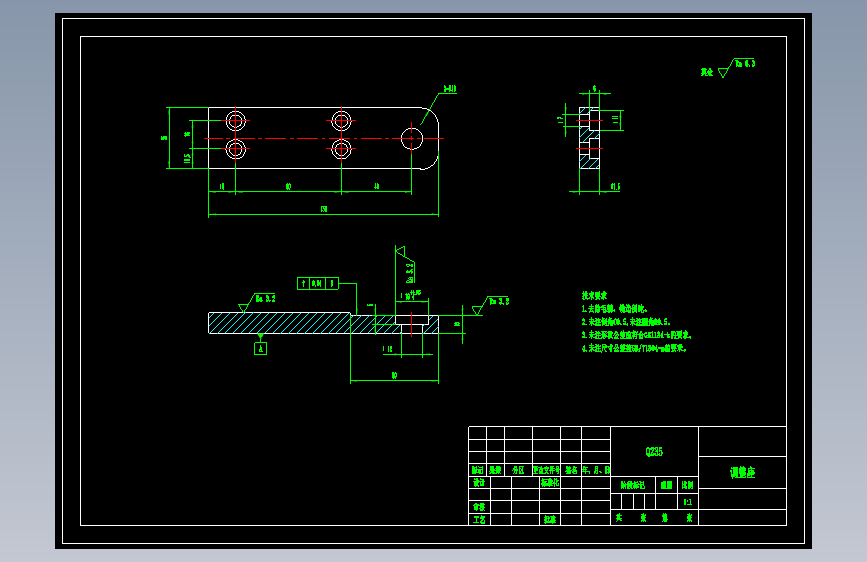Click the 比例 label cell
The image size is (867, 562).
tap(687, 485)
